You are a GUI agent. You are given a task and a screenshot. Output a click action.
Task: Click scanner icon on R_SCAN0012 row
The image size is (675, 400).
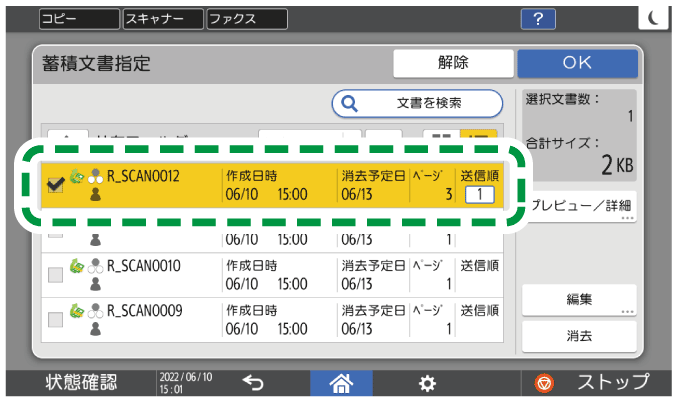point(77,176)
